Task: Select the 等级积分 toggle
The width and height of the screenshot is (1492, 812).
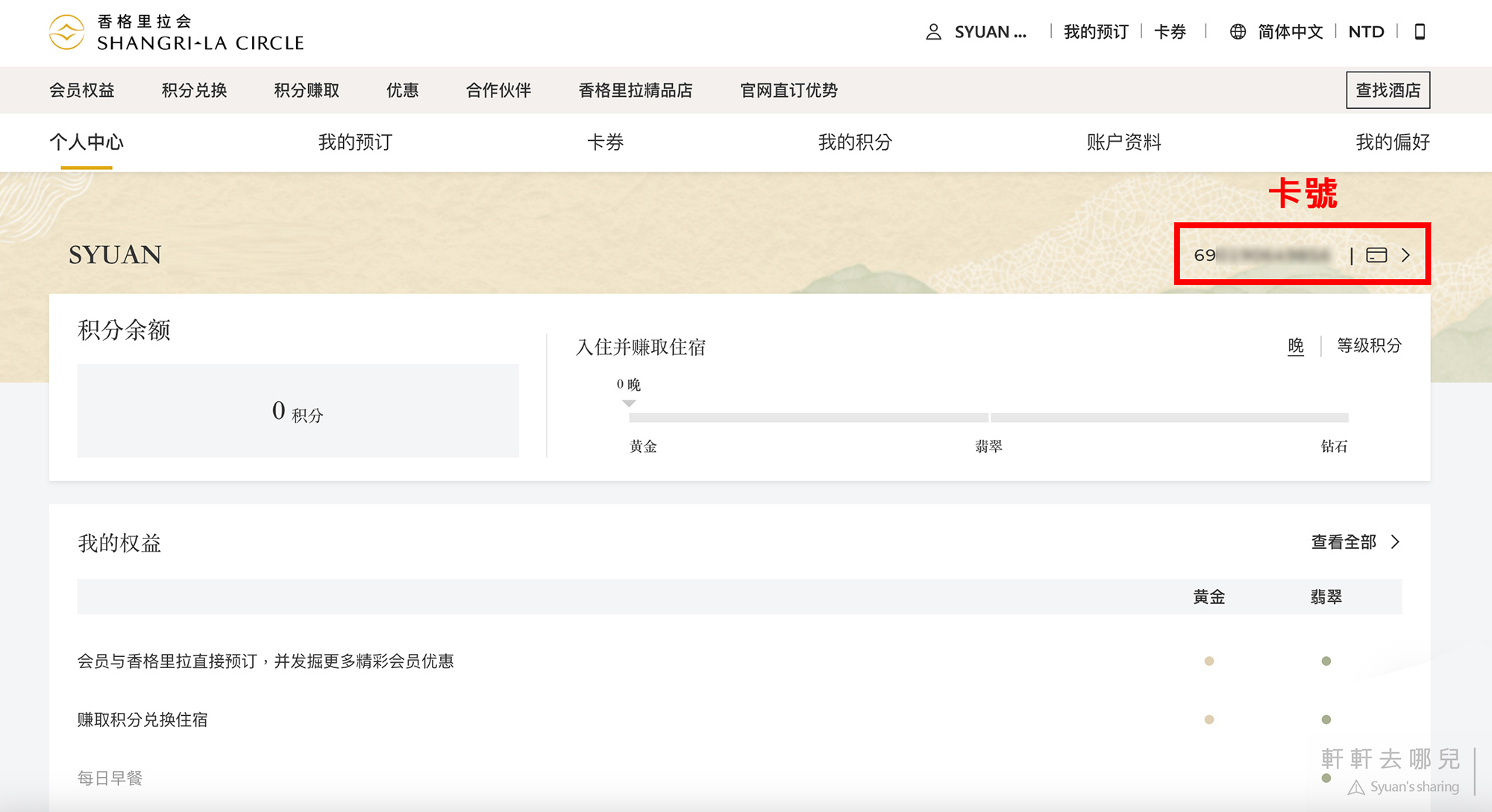Action: pyautogui.click(x=1369, y=346)
